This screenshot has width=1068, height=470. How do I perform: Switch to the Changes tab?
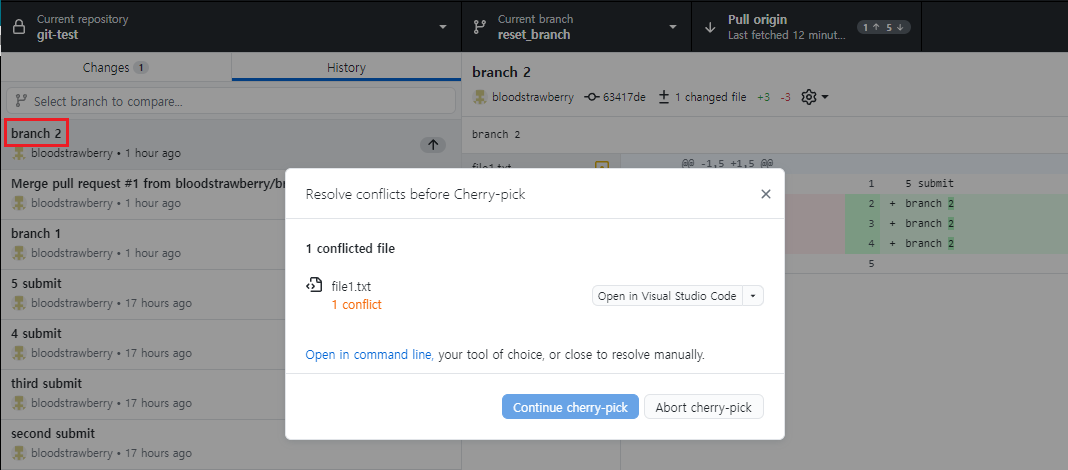pos(116,67)
